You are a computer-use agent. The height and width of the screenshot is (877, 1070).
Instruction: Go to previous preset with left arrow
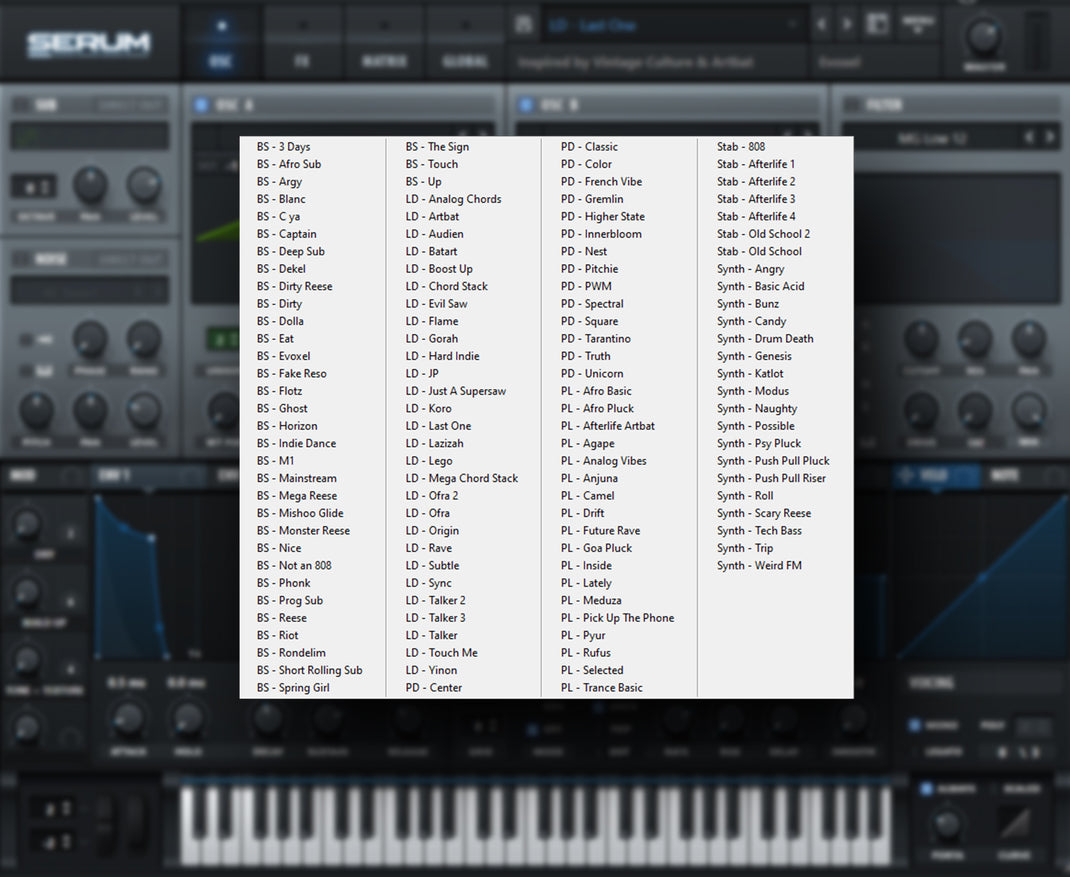click(x=822, y=25)
